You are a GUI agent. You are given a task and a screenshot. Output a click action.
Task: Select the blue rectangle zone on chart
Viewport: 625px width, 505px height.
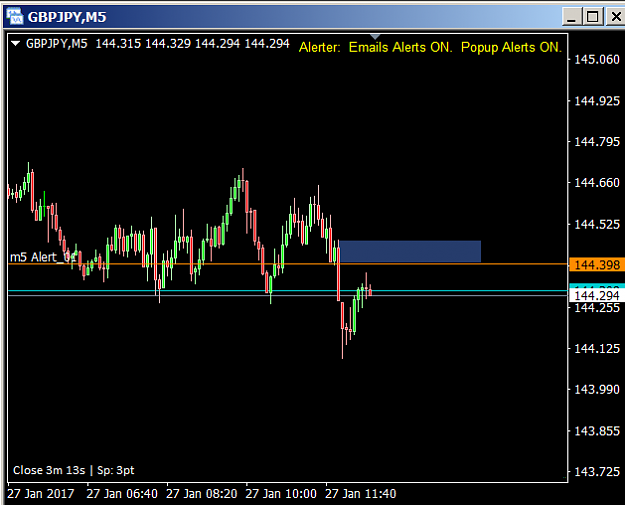pyautogui.click(x=410, y=251)
